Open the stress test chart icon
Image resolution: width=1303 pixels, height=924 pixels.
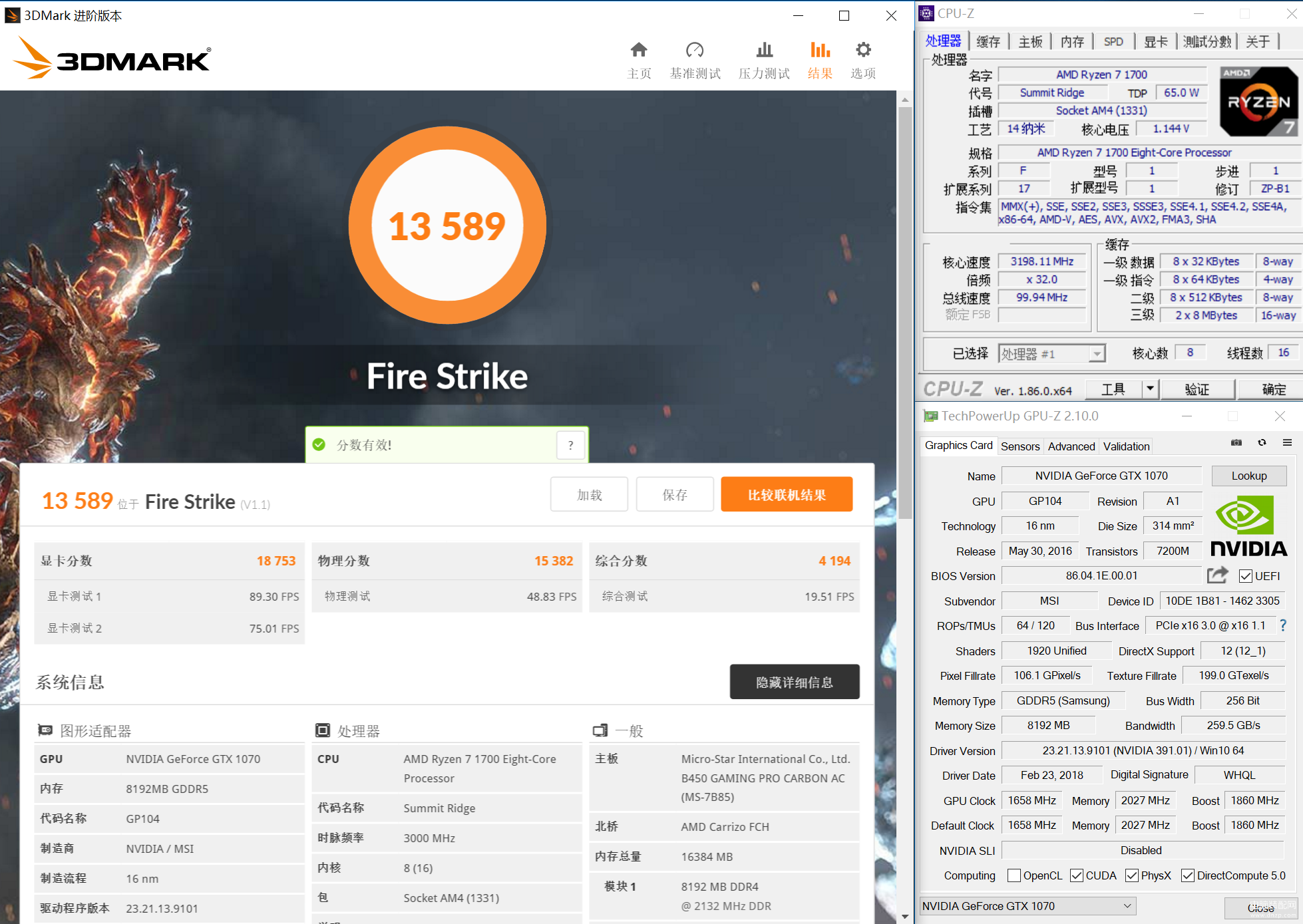click(765, 50)
